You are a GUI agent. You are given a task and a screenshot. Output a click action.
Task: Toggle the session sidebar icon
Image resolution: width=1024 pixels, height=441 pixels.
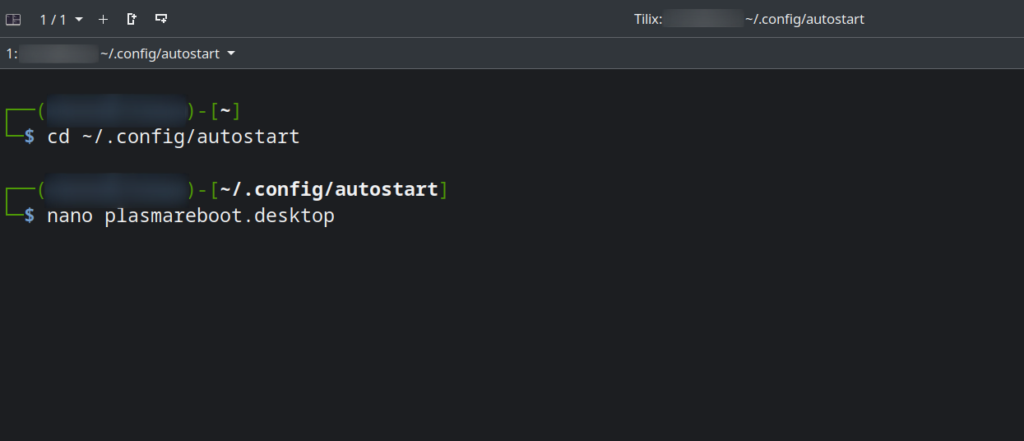click(x=13, y=20)
